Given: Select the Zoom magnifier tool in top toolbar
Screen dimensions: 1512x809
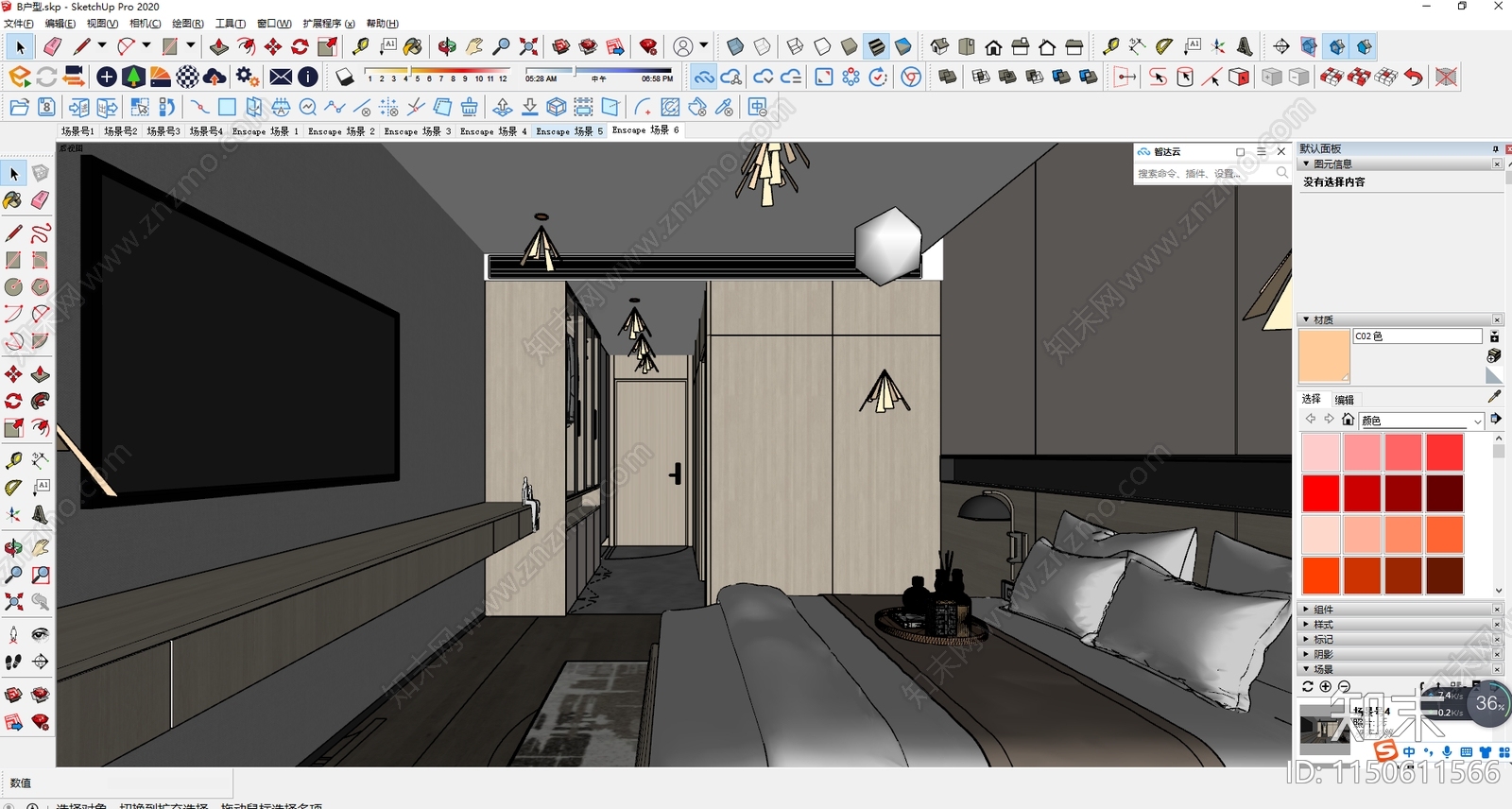Looking at the screenshot, I should coord(502,46).
